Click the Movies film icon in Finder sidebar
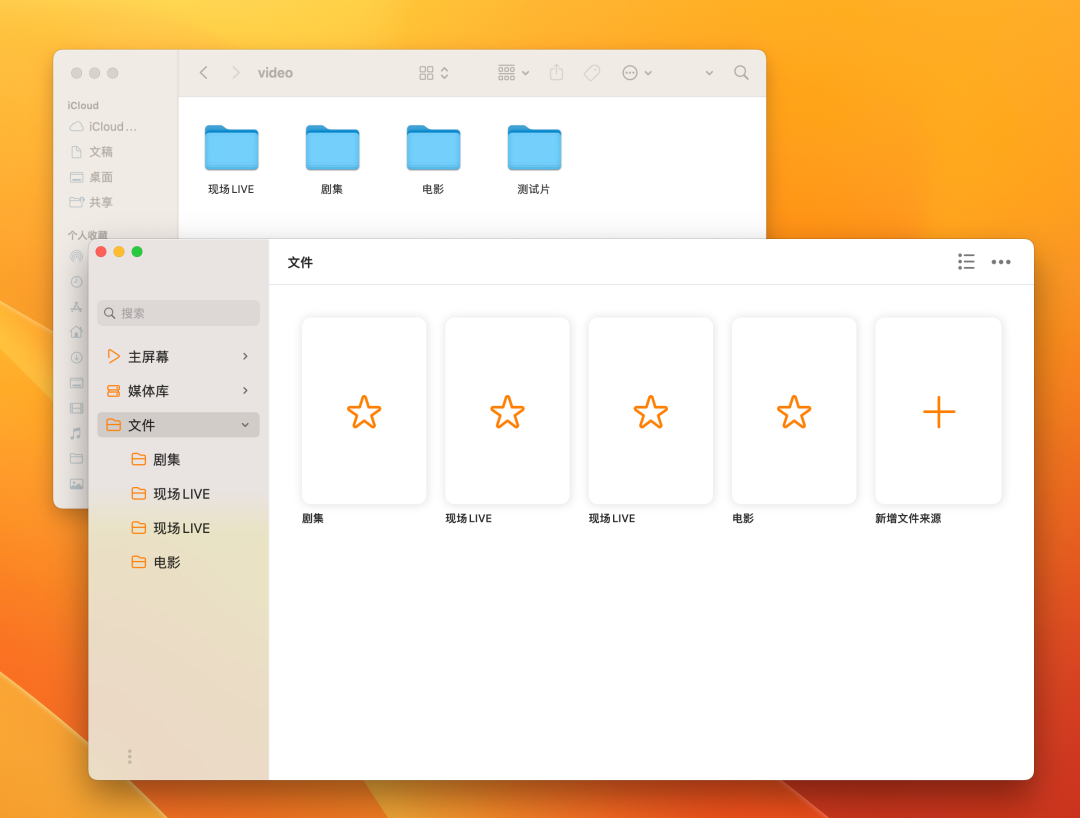Screen dimensions: 1080x818 pos(76,408)
